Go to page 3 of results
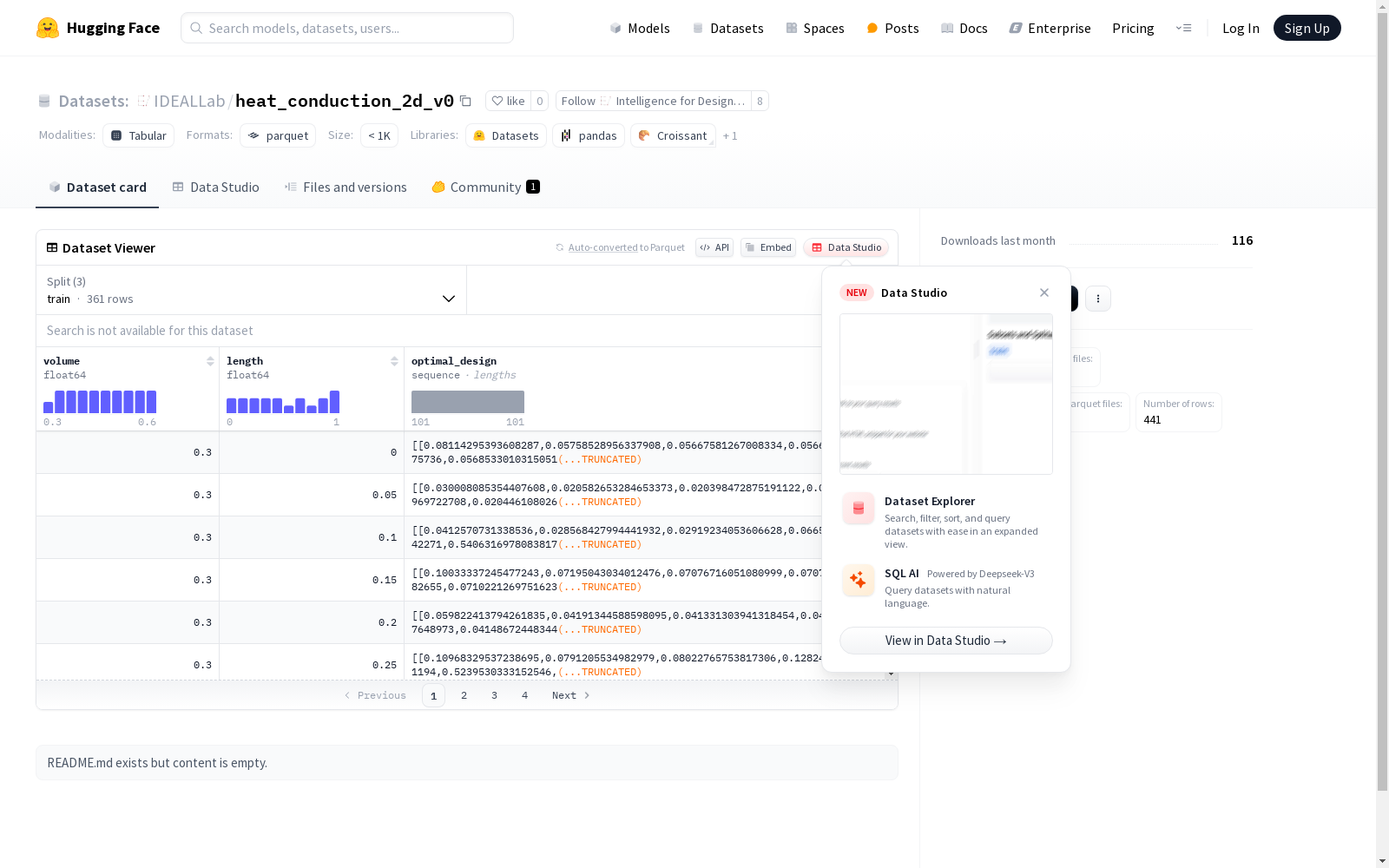The image size is (1389, 868). point(495,695)
